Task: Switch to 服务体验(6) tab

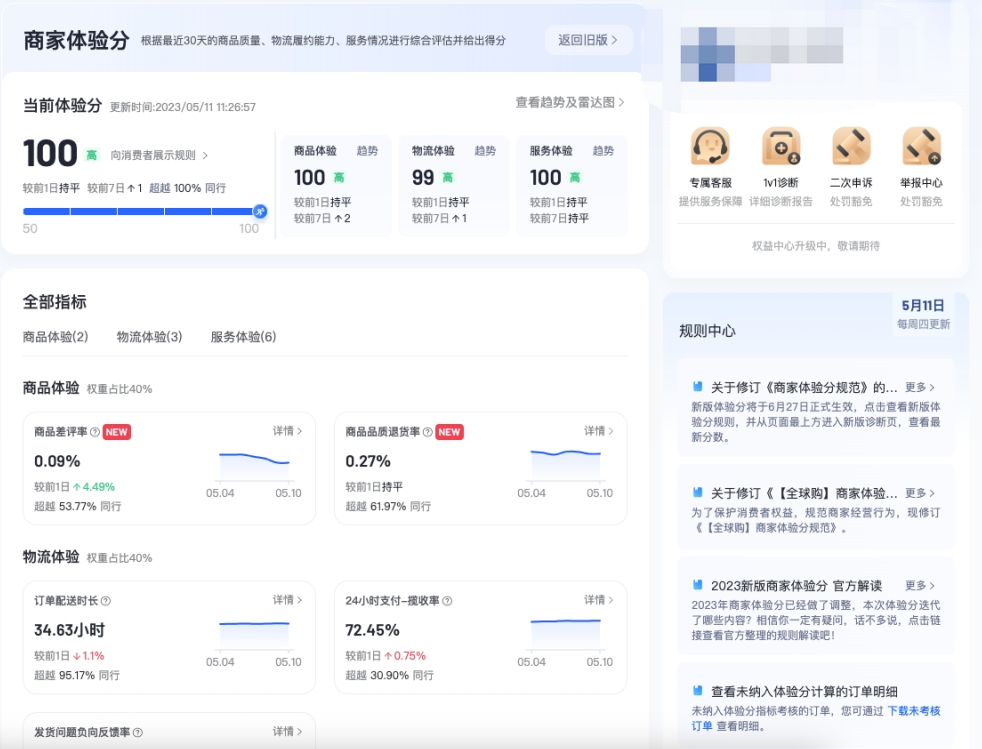Action: click(244, 337)
